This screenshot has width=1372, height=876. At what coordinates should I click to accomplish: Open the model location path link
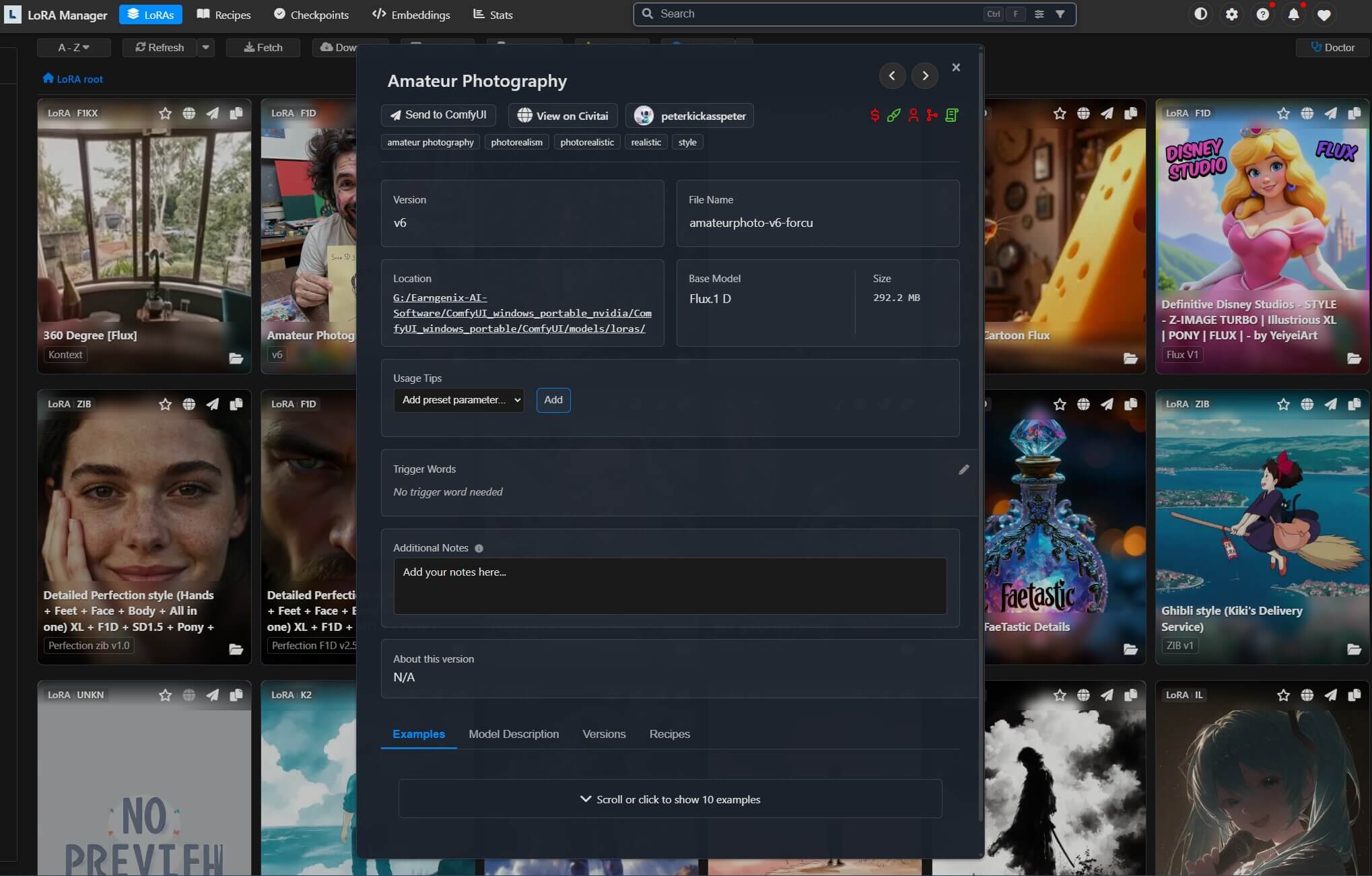[522, 313]
